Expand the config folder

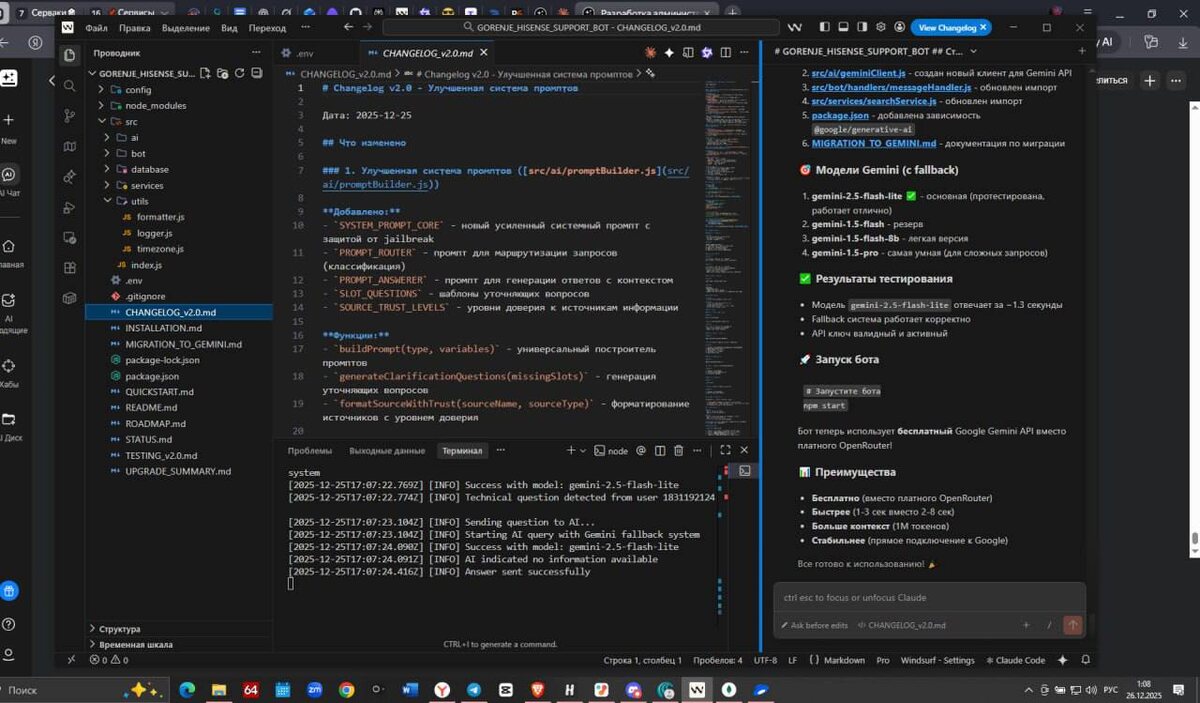[x=178, y=89]
